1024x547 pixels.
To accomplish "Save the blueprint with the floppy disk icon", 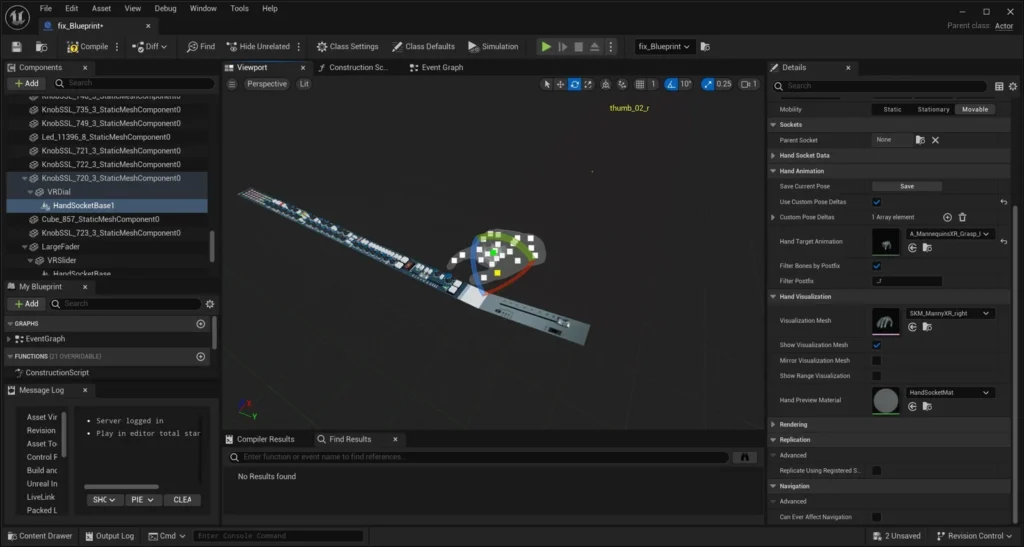I will [17, 46].
